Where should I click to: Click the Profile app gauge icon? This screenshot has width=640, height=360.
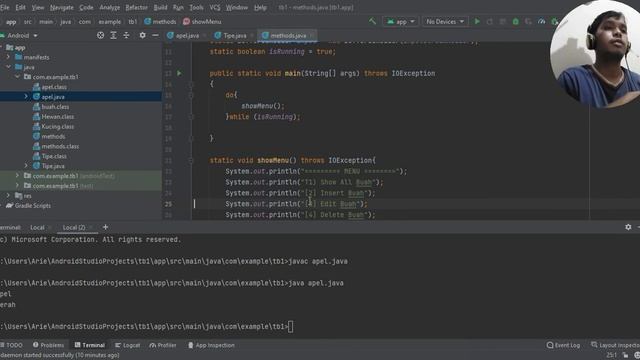(542, 21)
